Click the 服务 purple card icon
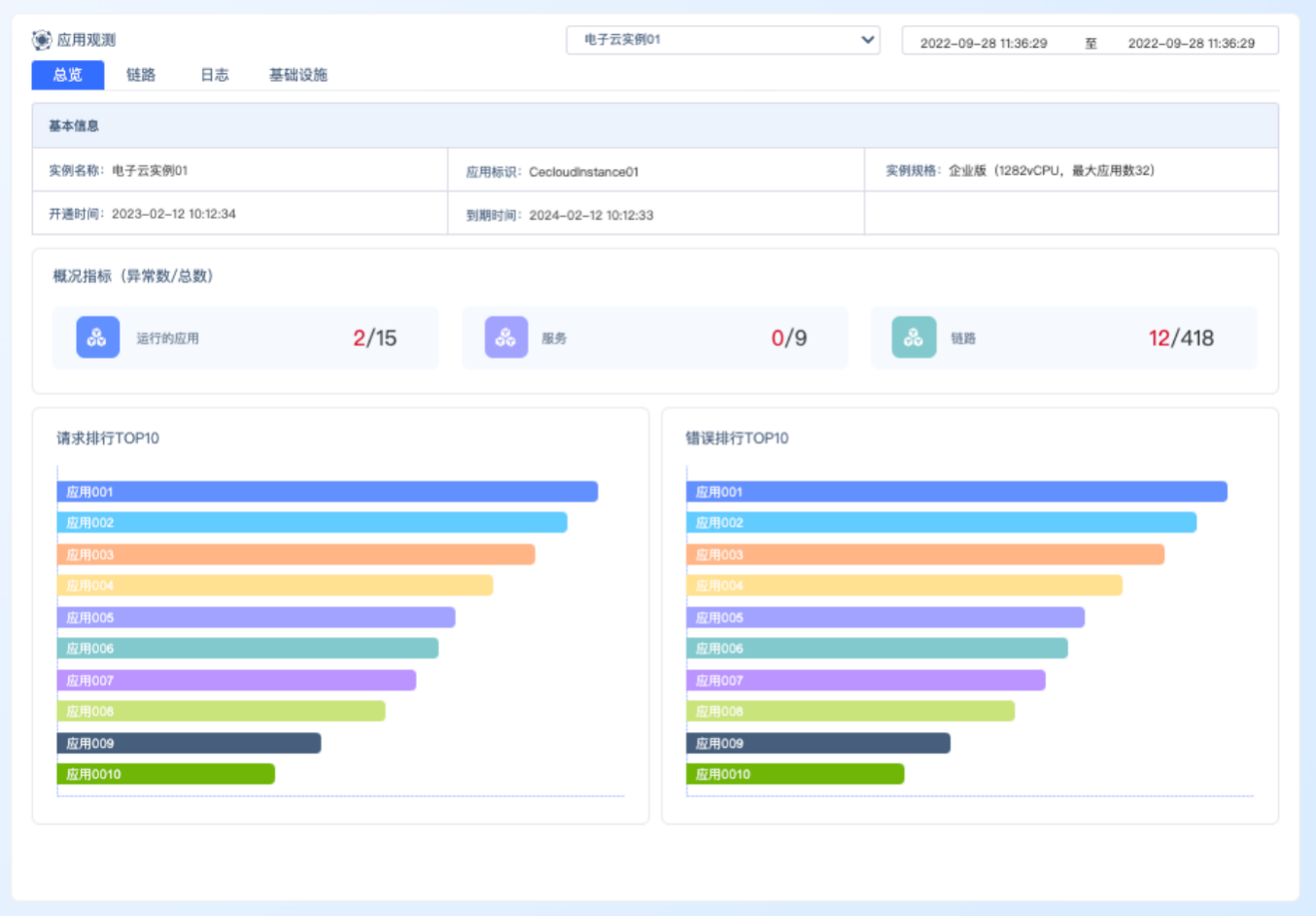The width and height of the screenshot is (1316, 916). click(506, 337)
